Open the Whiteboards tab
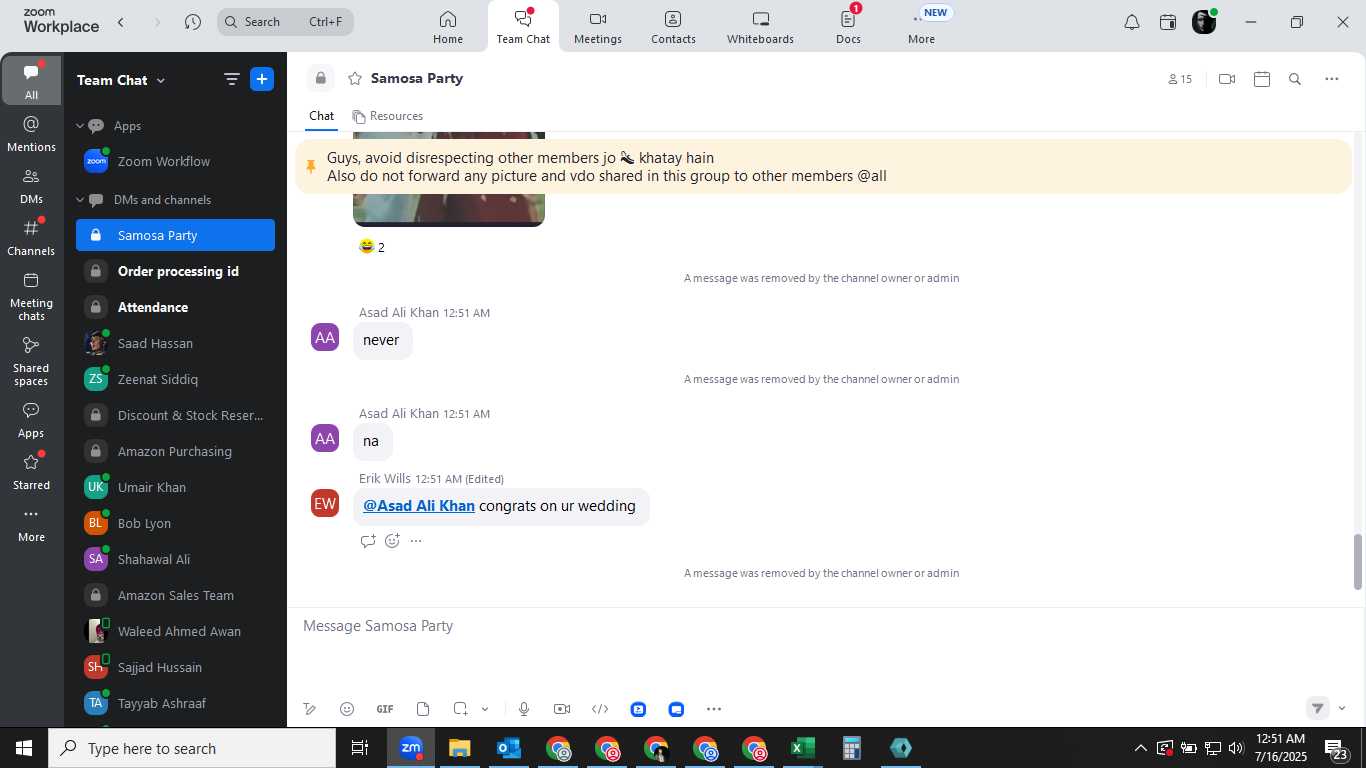Viewport: 1366px width, 768px height. [760, 27]
